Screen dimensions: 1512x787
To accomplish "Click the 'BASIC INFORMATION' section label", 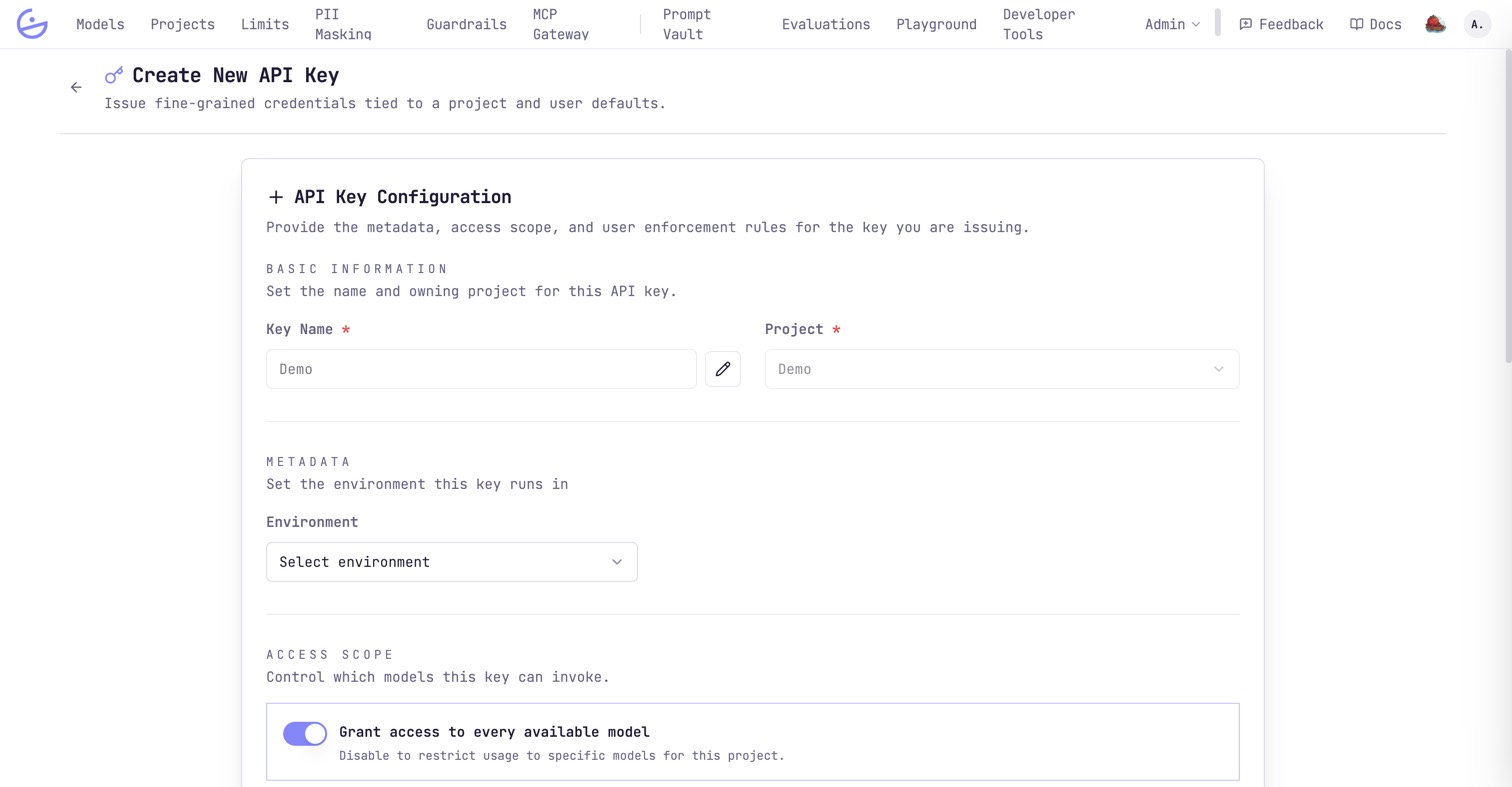I will point(357,269).
